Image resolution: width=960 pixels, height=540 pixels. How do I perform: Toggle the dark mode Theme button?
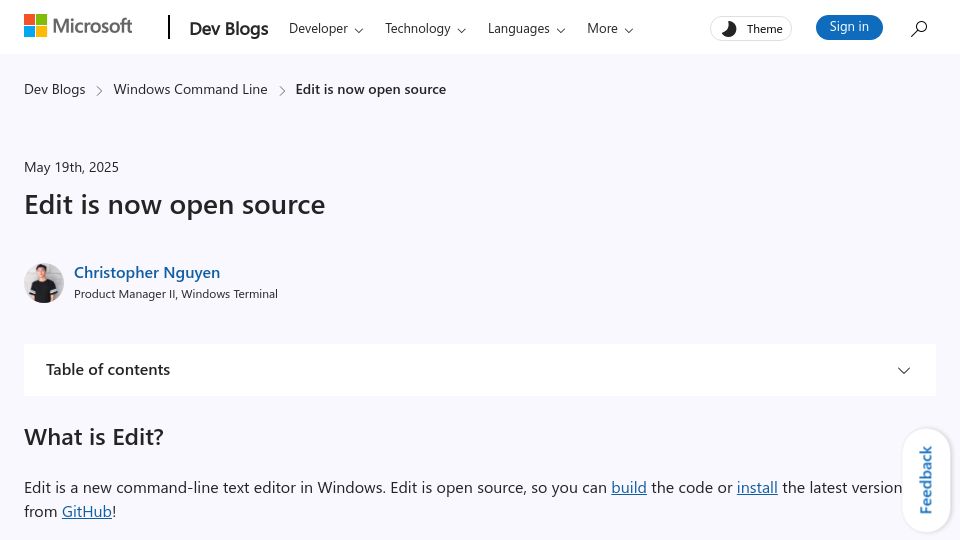click(x=751, y=29)
